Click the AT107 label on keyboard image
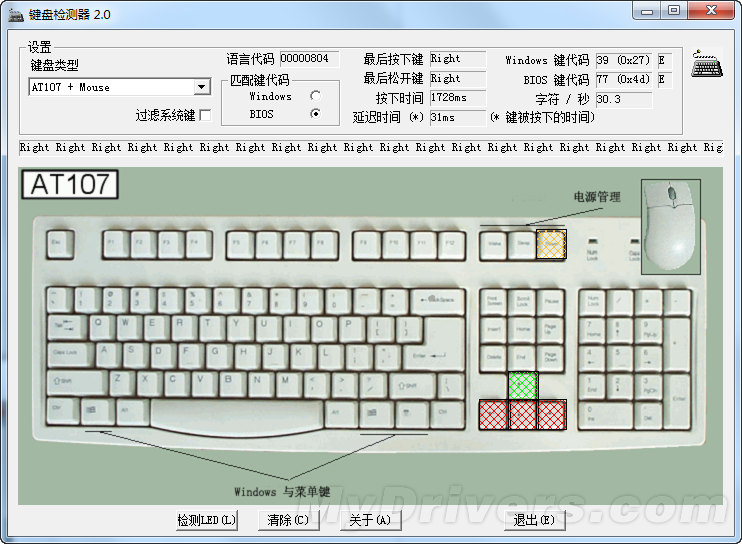 [x=70, y=184]
